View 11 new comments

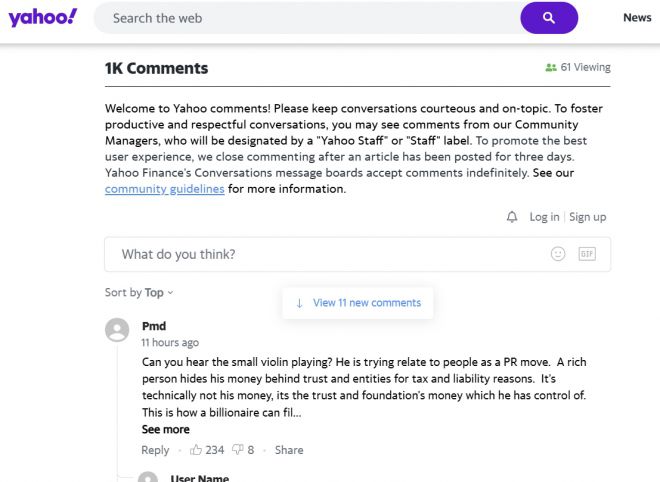coord(358,303)
